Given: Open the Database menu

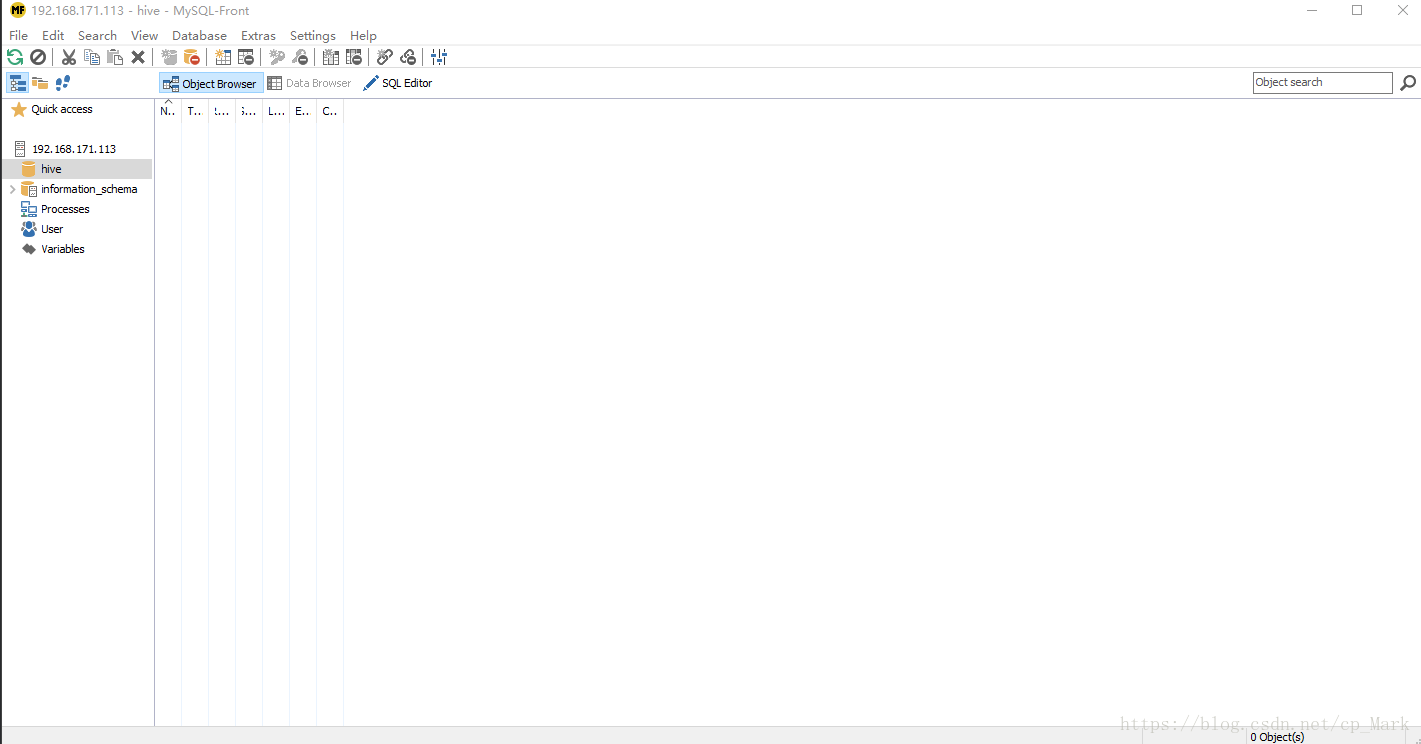Looking at the screenshot, I should click(x=199, y=35).
